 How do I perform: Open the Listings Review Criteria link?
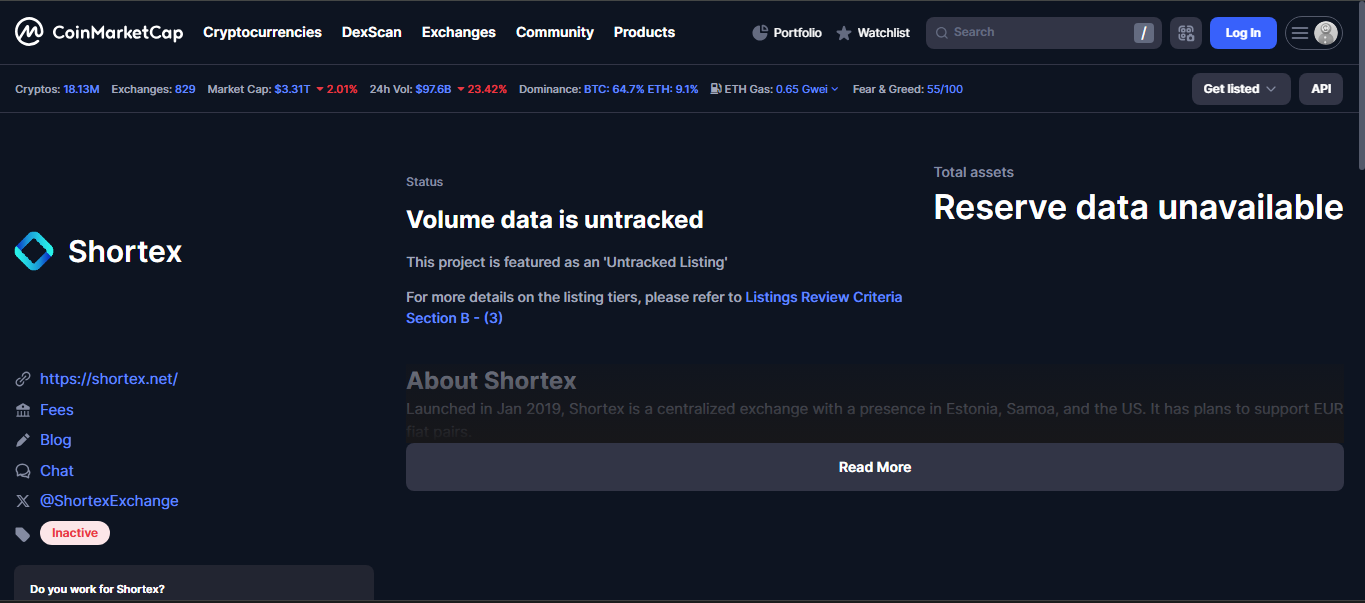[823, 296]
